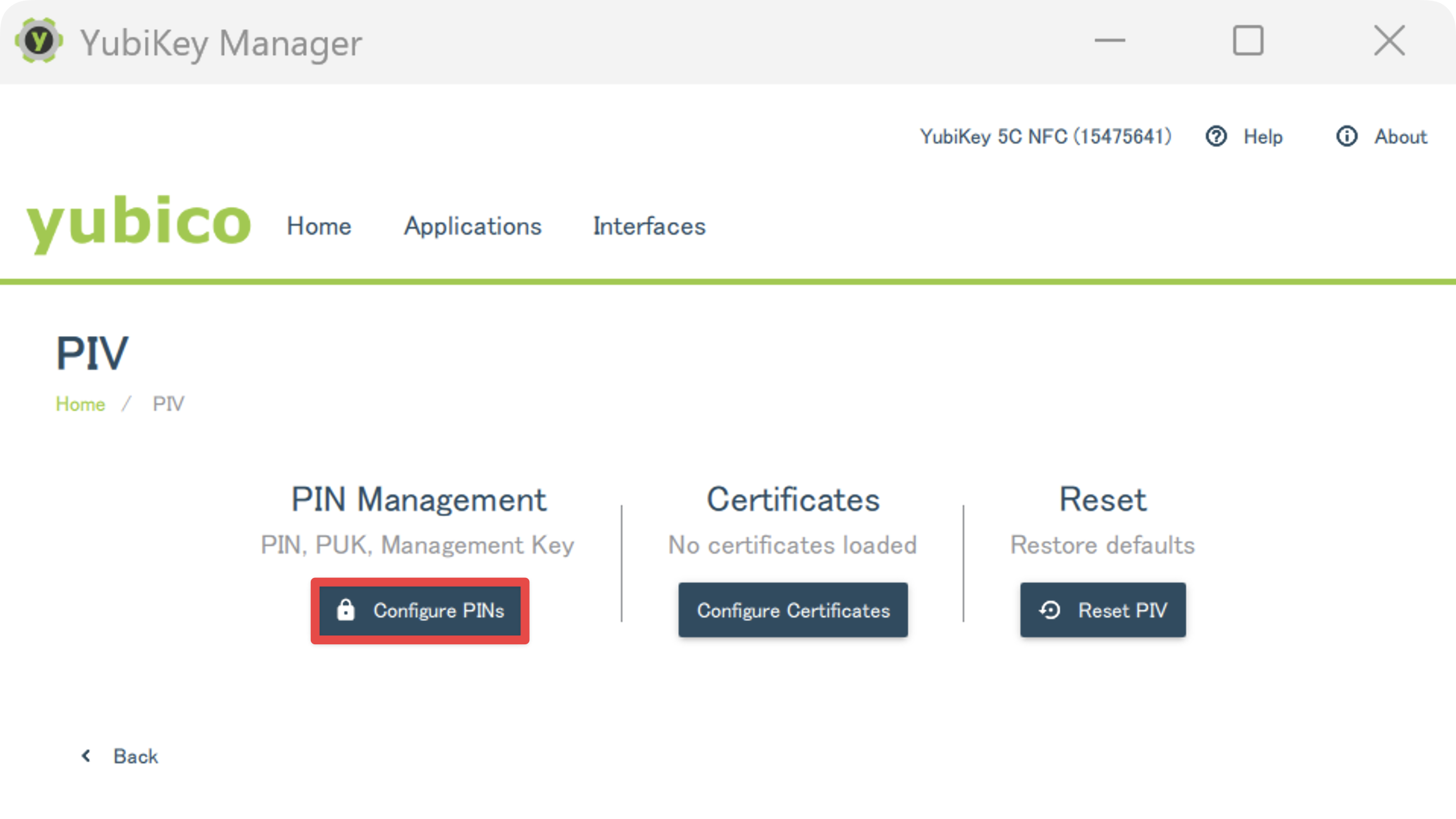Click the large PIV page title
1456x819 pixels.
(92, 353)
